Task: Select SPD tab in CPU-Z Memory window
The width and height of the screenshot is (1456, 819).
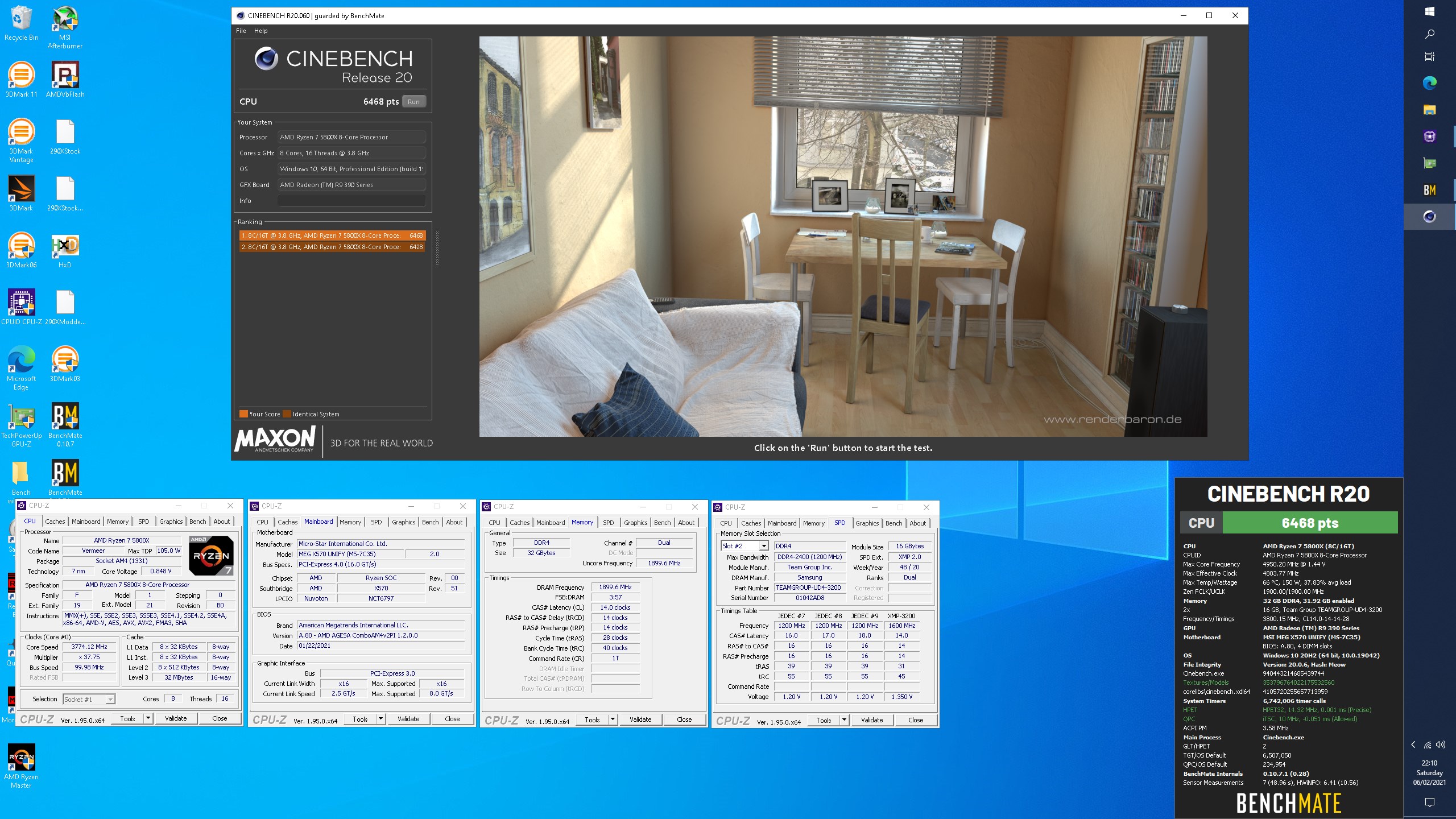Action: [x=609, y=523]
